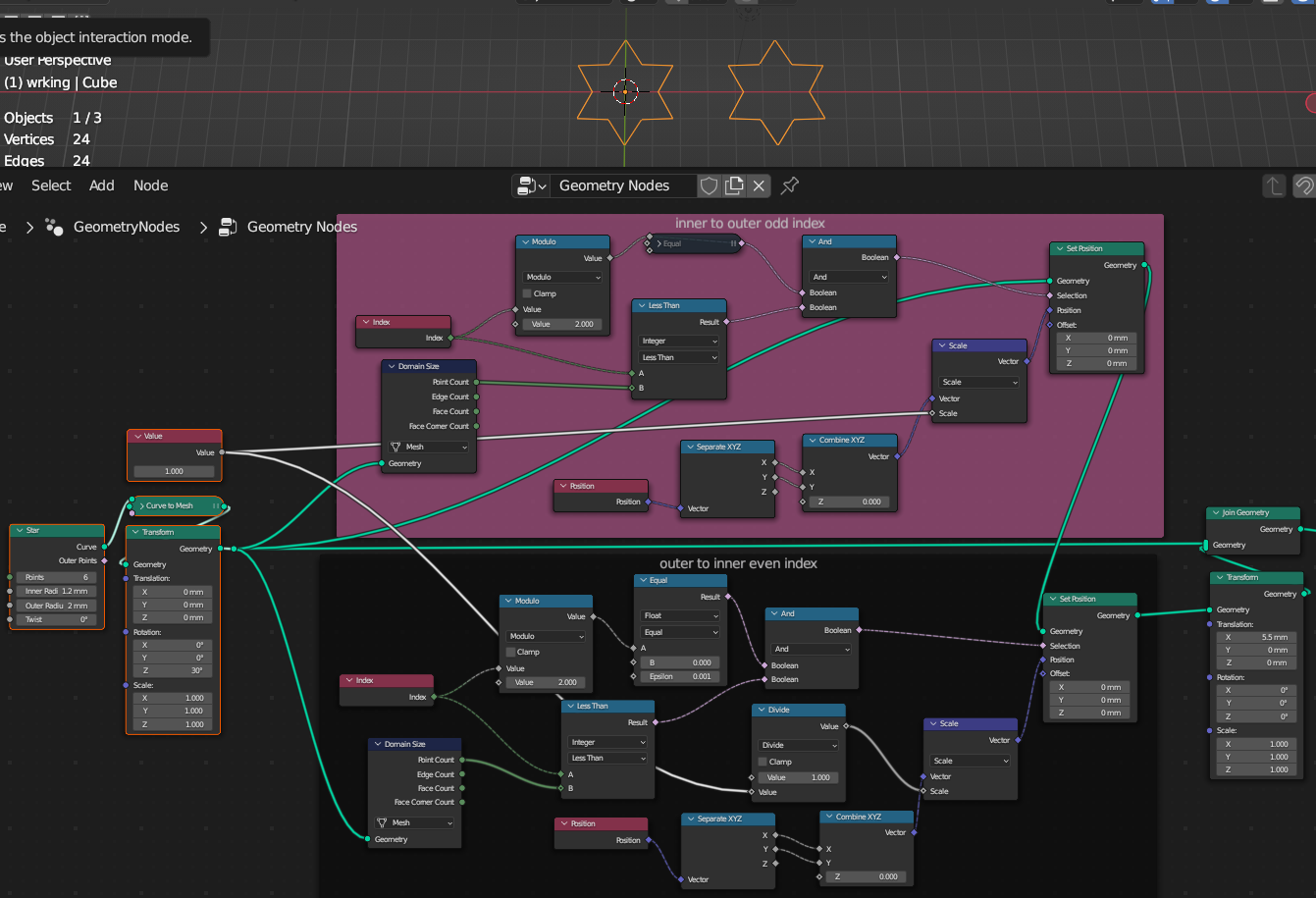Click the GeometryNodes modifier breadcrumb icon

55,227
